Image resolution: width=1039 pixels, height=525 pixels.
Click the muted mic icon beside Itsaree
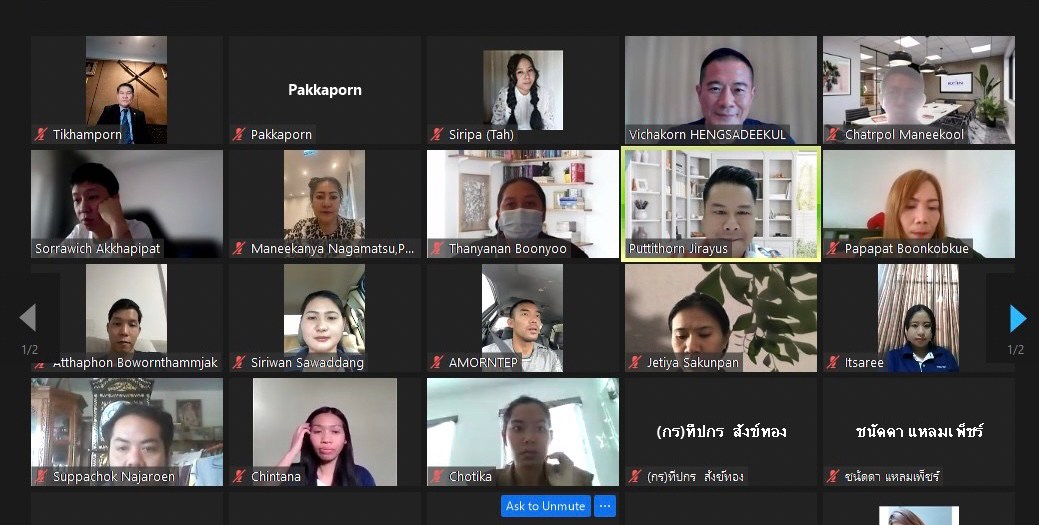click(833, 363)
